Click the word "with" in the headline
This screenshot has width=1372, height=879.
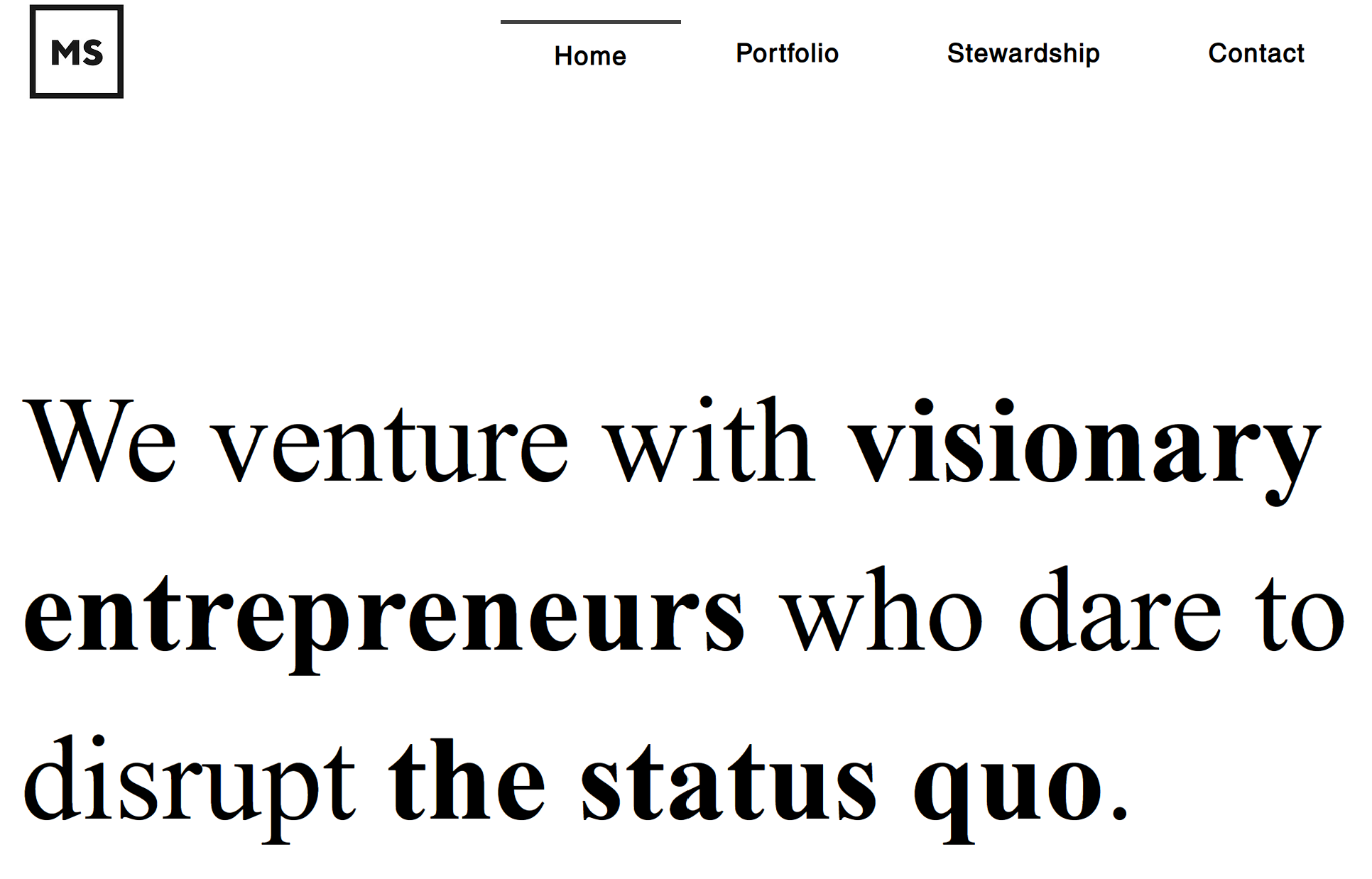(x=709, y=442)
